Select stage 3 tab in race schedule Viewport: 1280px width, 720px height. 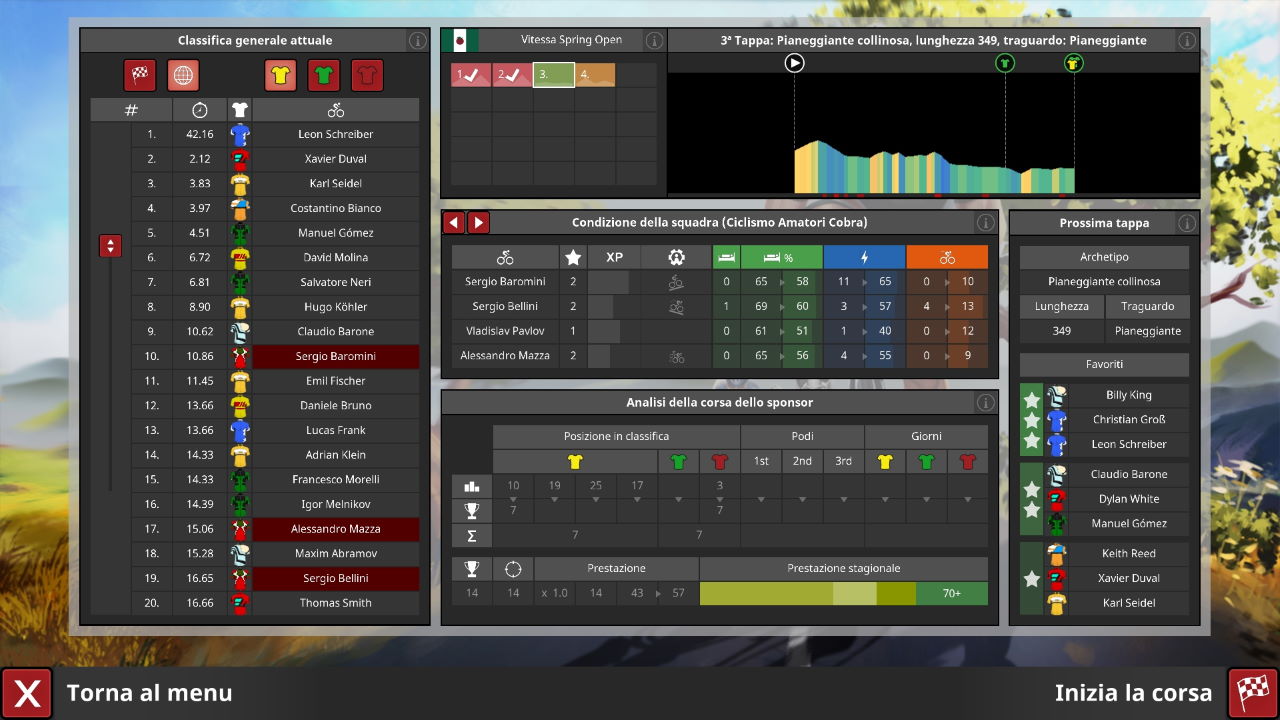553,75
